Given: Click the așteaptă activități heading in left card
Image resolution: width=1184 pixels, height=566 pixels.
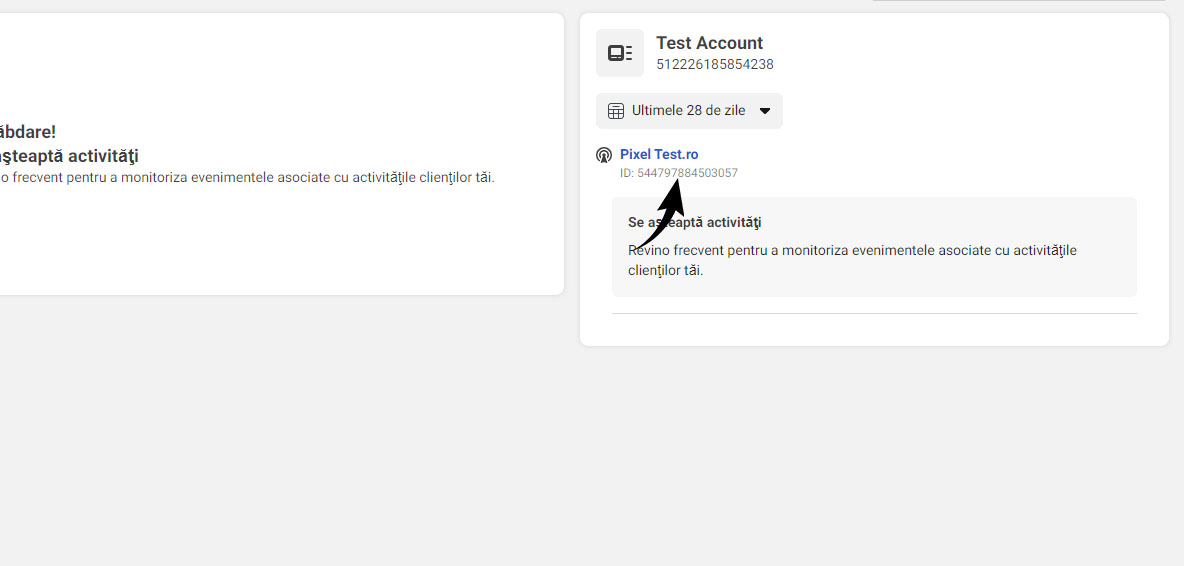Looking at the screenshot, I should pos(69,156).
